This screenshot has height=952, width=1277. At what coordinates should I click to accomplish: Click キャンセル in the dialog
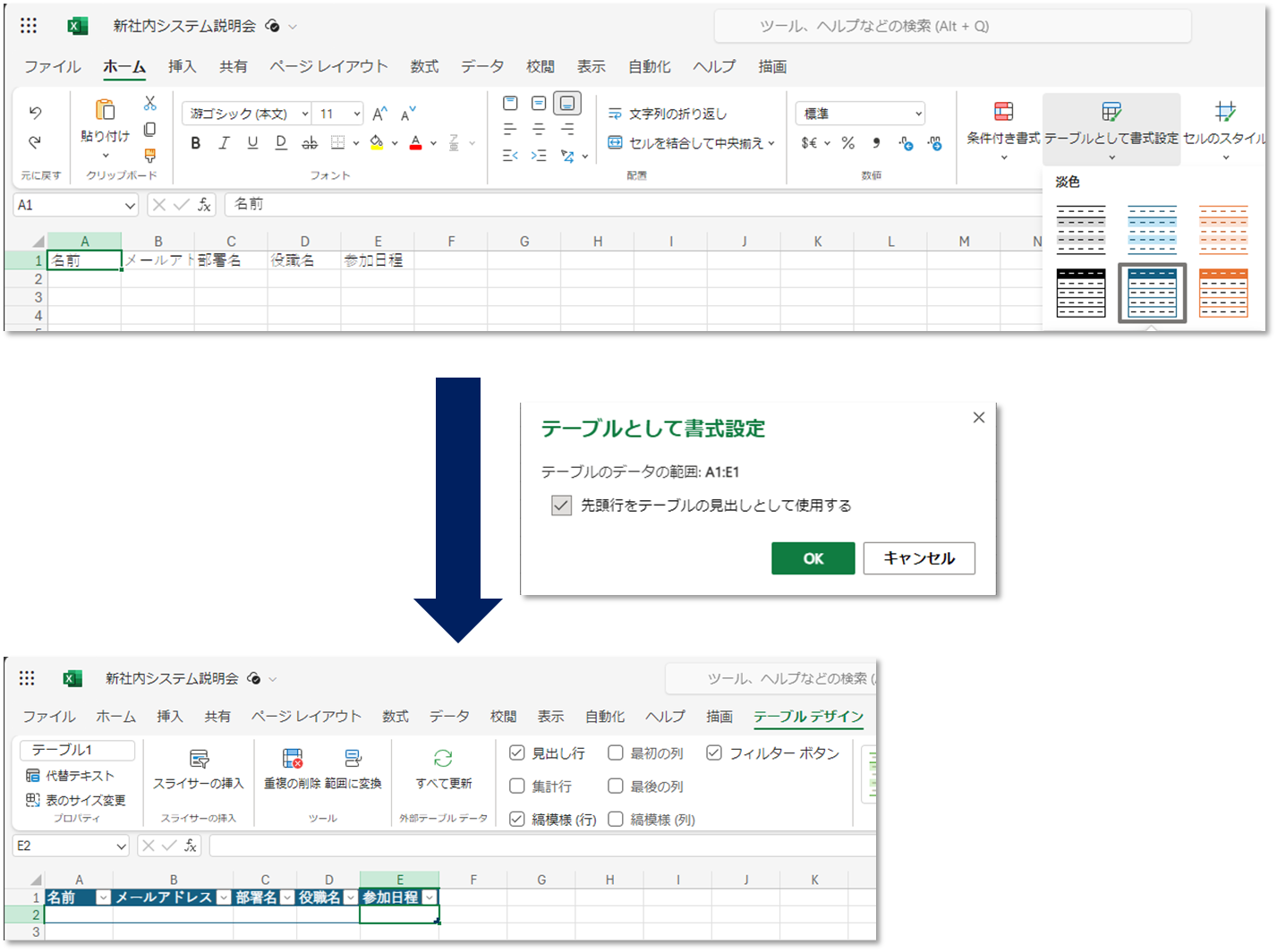pos(919,558)
